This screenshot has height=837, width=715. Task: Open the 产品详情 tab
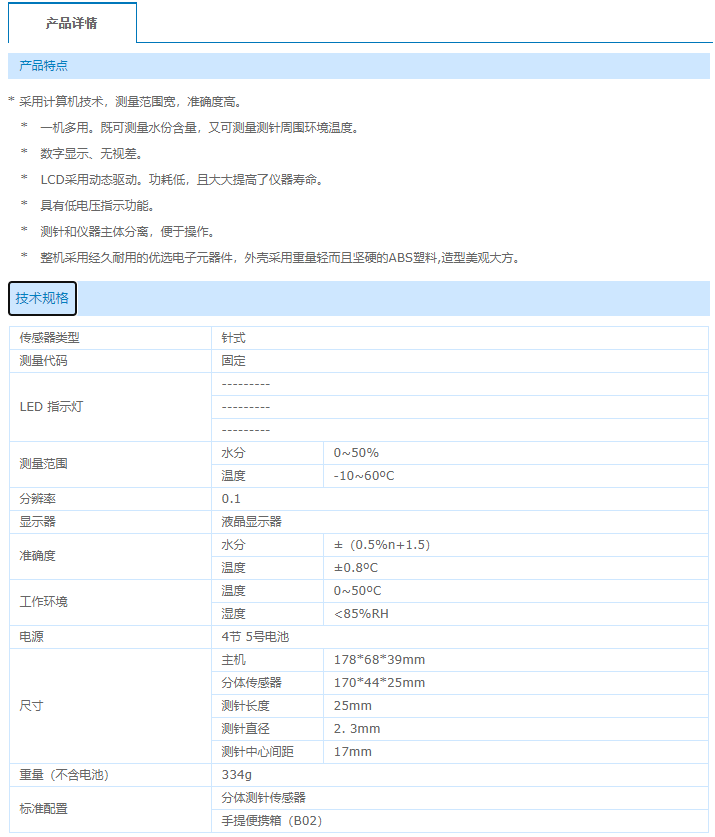72,23
